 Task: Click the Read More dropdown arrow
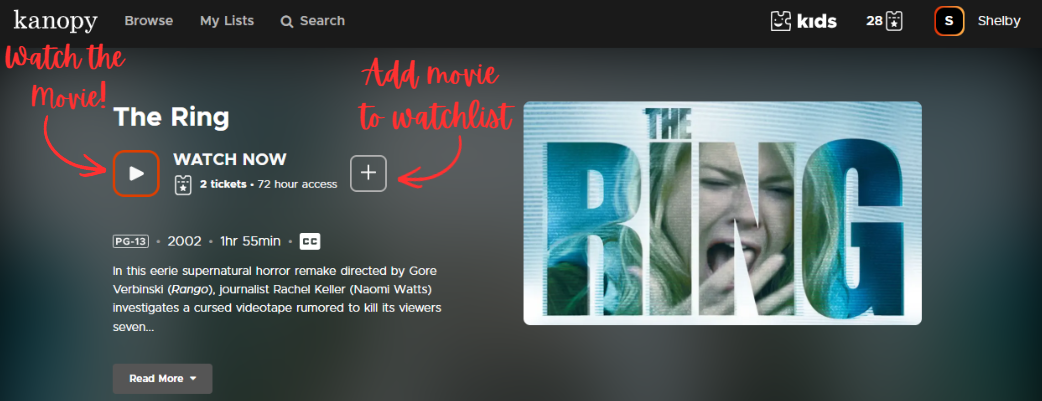(193, 379)
